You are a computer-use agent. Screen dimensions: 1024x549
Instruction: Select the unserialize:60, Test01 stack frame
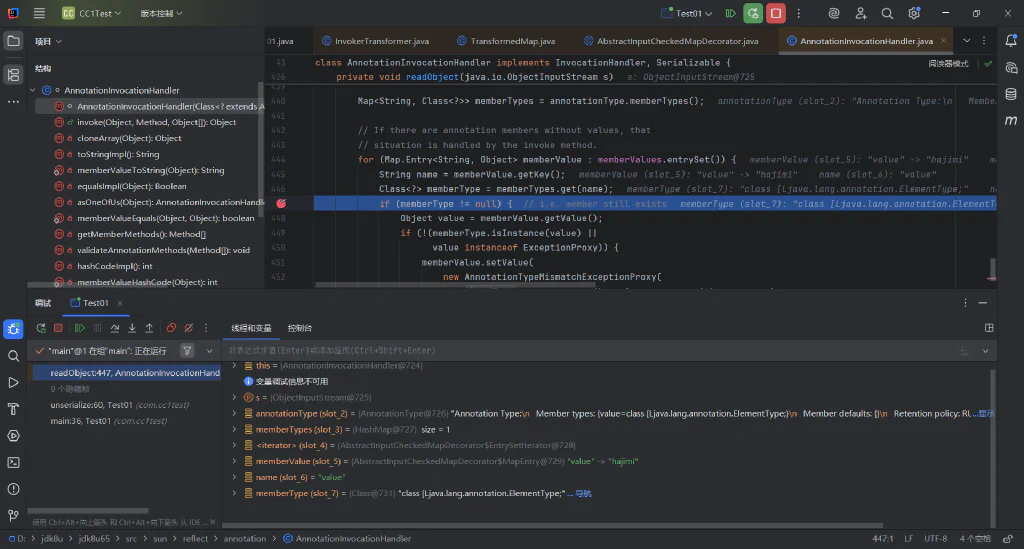click(x=120, y=405)
